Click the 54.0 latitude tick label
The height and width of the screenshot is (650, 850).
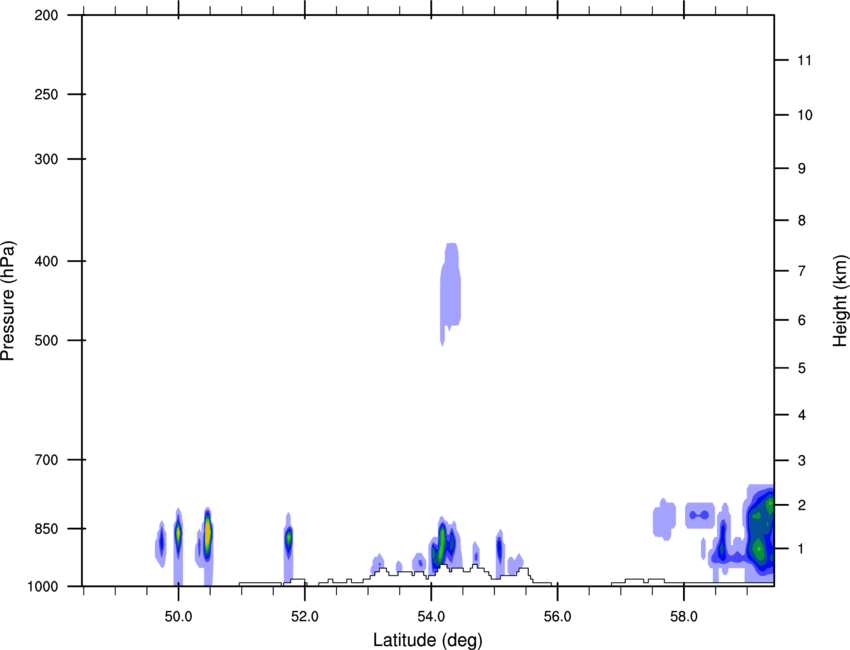point(432,617)
